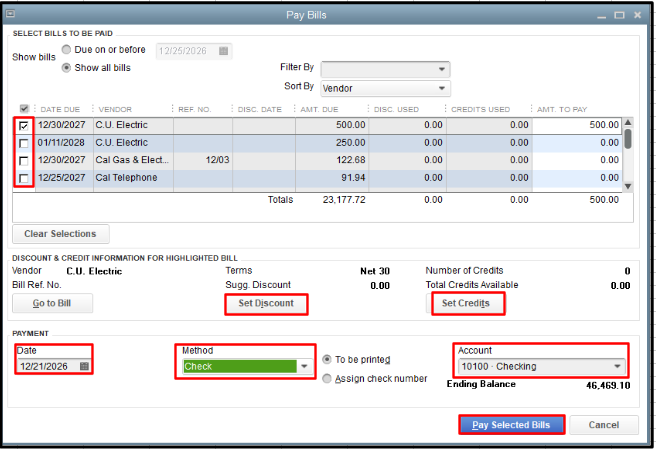Click the Cal Telephone vendor cell
Screen dimensions: 656x449
133,178
